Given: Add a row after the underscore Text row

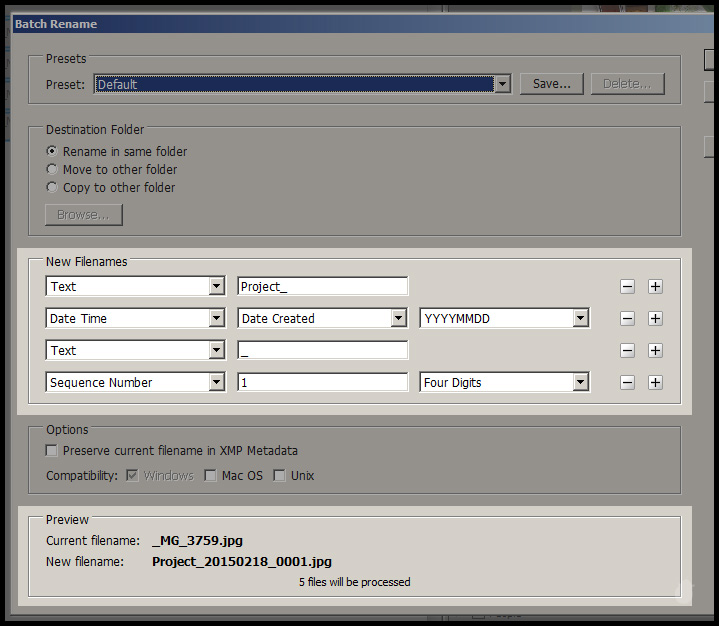Looking at the screenshot, I should click(655, 351).
